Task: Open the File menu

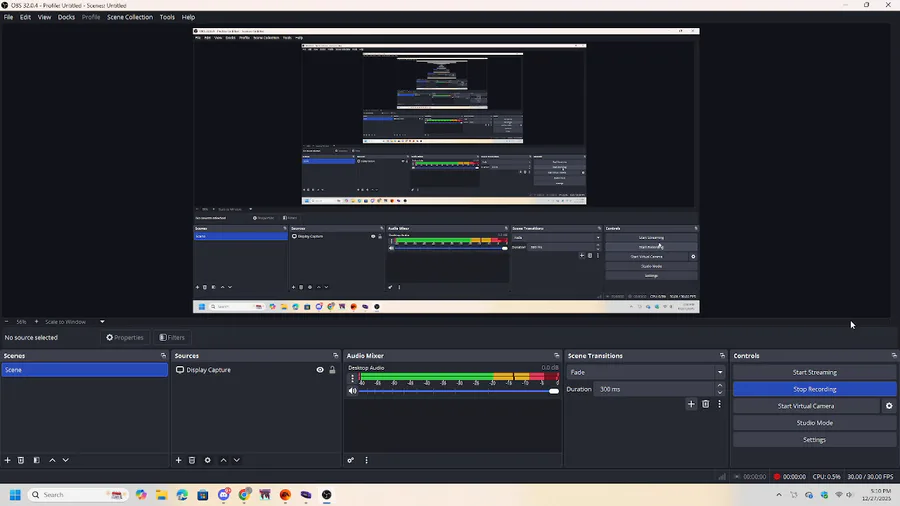Action: coord(9,17)
